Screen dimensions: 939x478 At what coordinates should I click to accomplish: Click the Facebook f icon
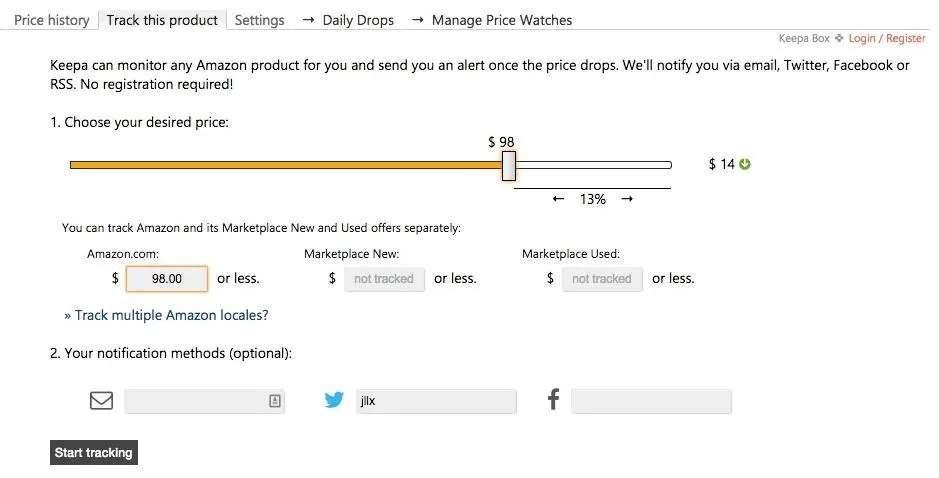click(554, 399)
